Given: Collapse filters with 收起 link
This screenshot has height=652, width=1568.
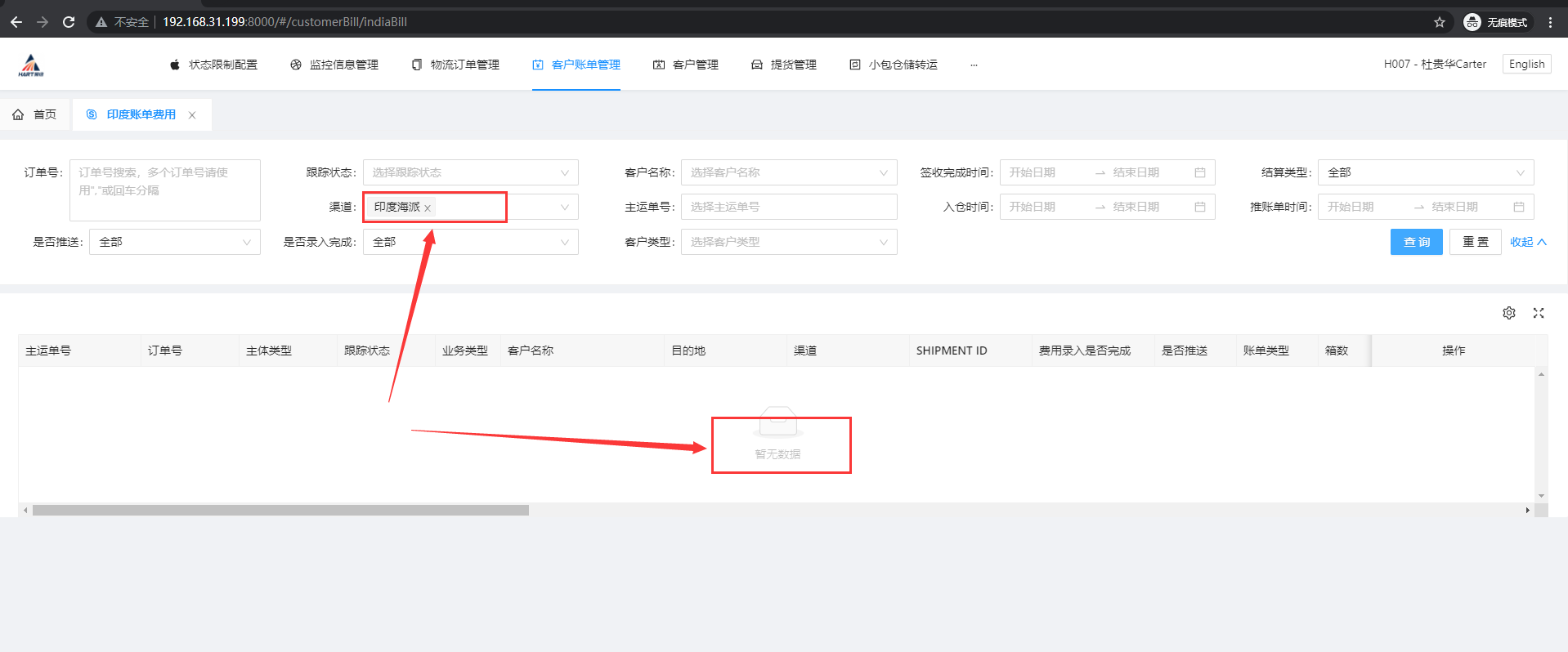Looking at the screenshot, I should click(x=1527, y=242).
